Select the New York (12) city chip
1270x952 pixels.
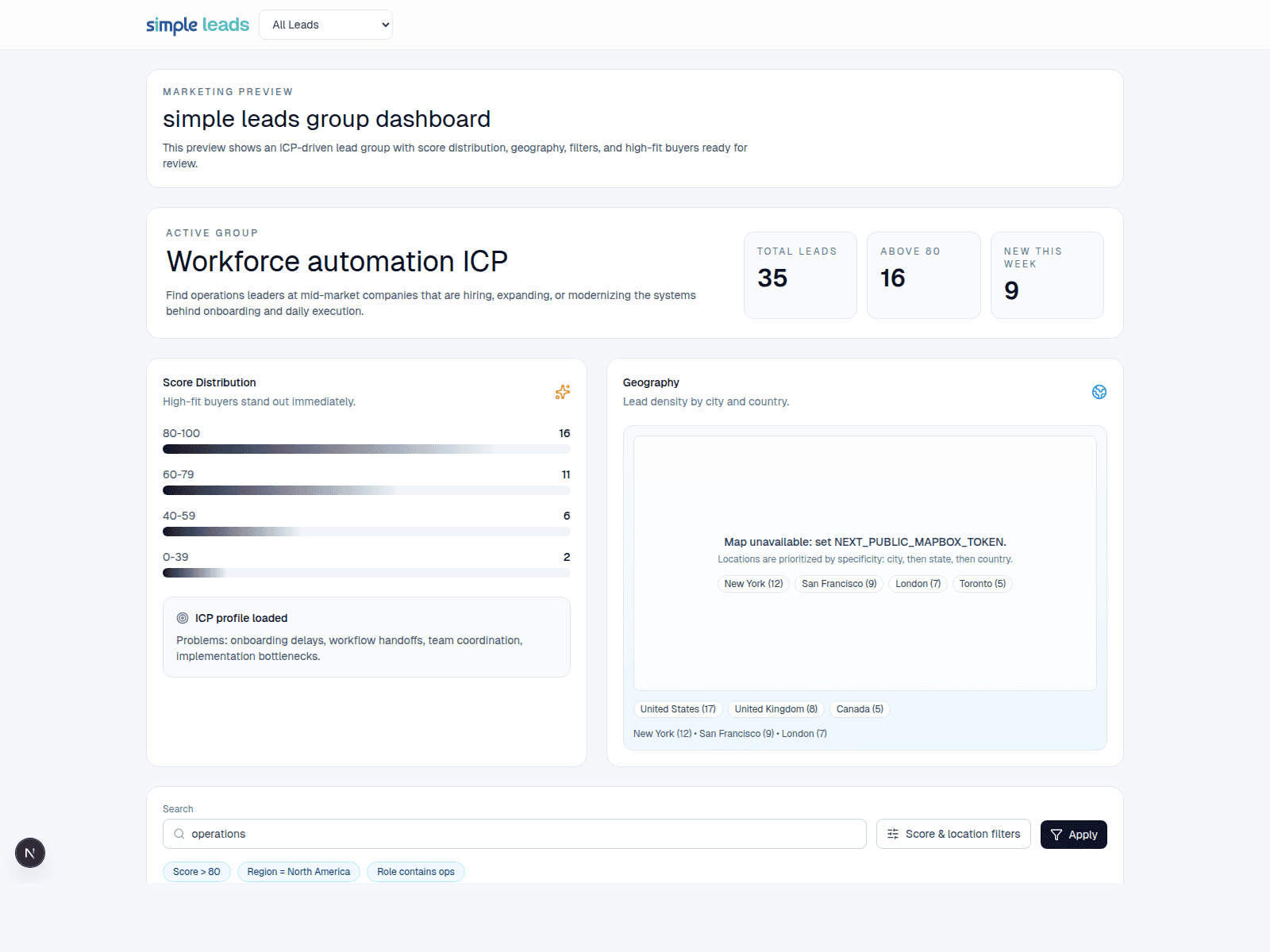pyautogui.click(x=752, y=583)
